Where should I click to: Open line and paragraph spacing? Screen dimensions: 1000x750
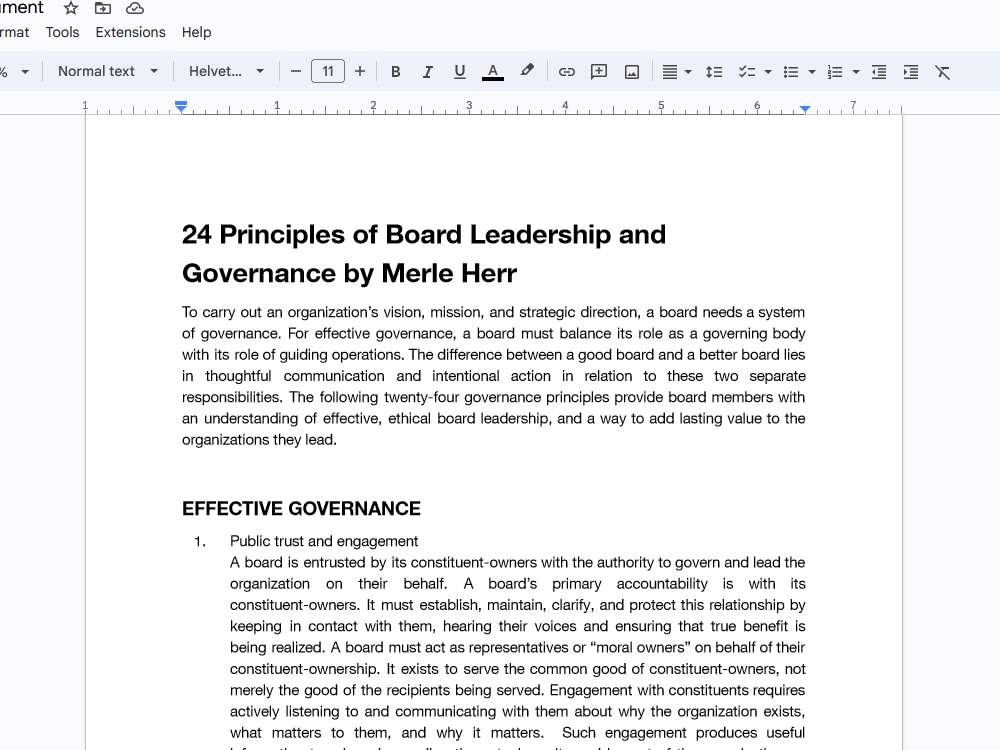coord(714,71)
